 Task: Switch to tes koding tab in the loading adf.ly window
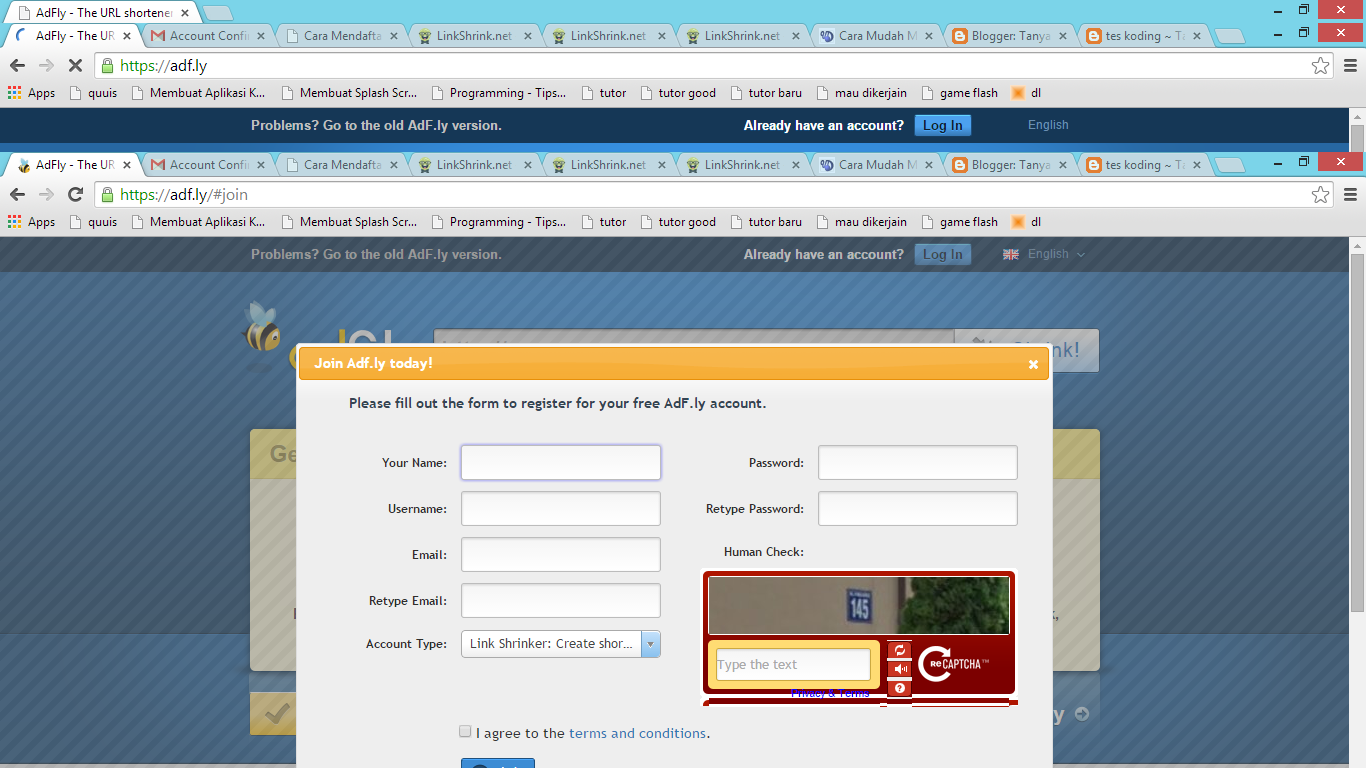1144,36
